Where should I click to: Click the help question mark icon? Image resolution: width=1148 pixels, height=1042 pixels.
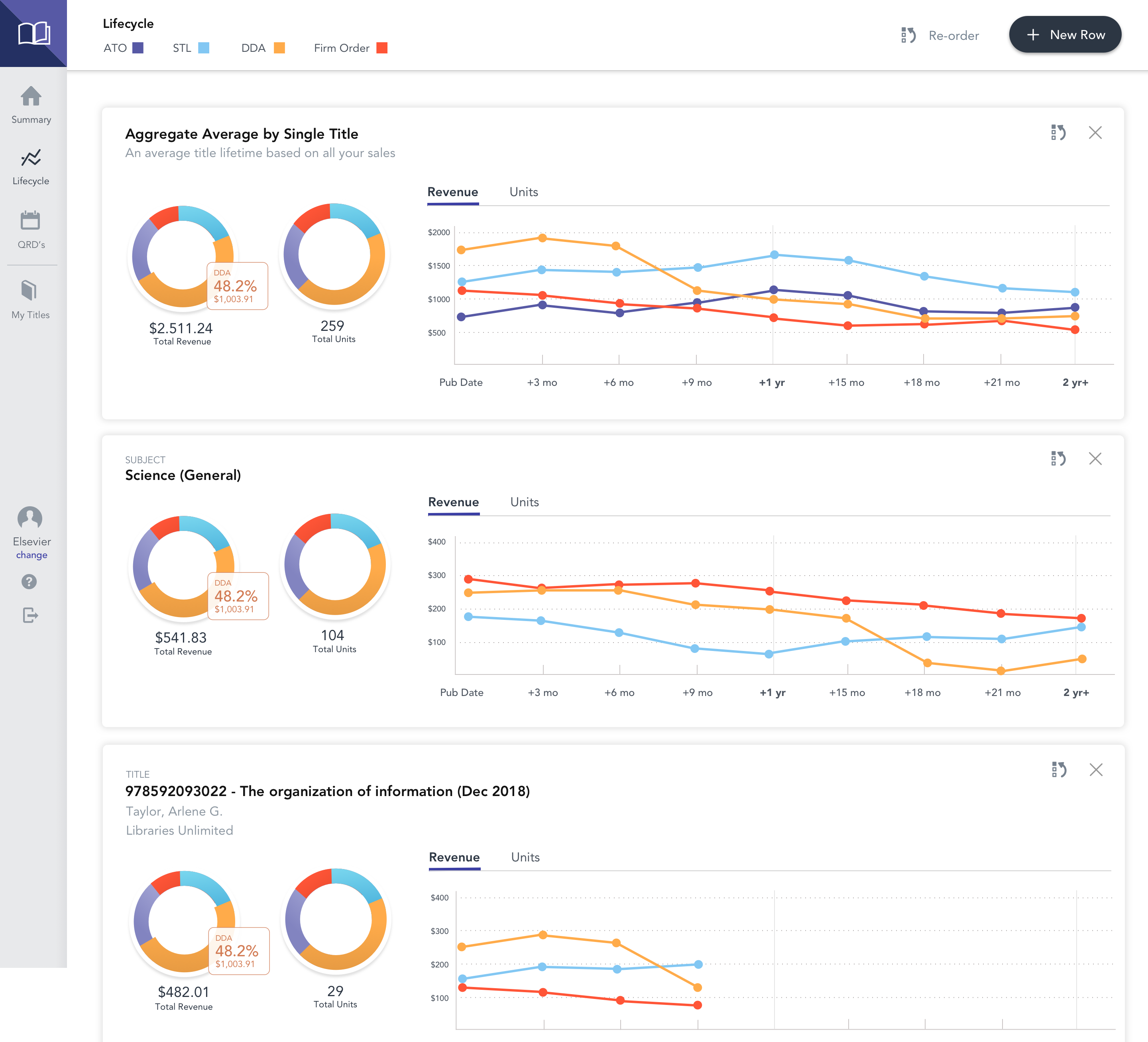pos(29,581)
